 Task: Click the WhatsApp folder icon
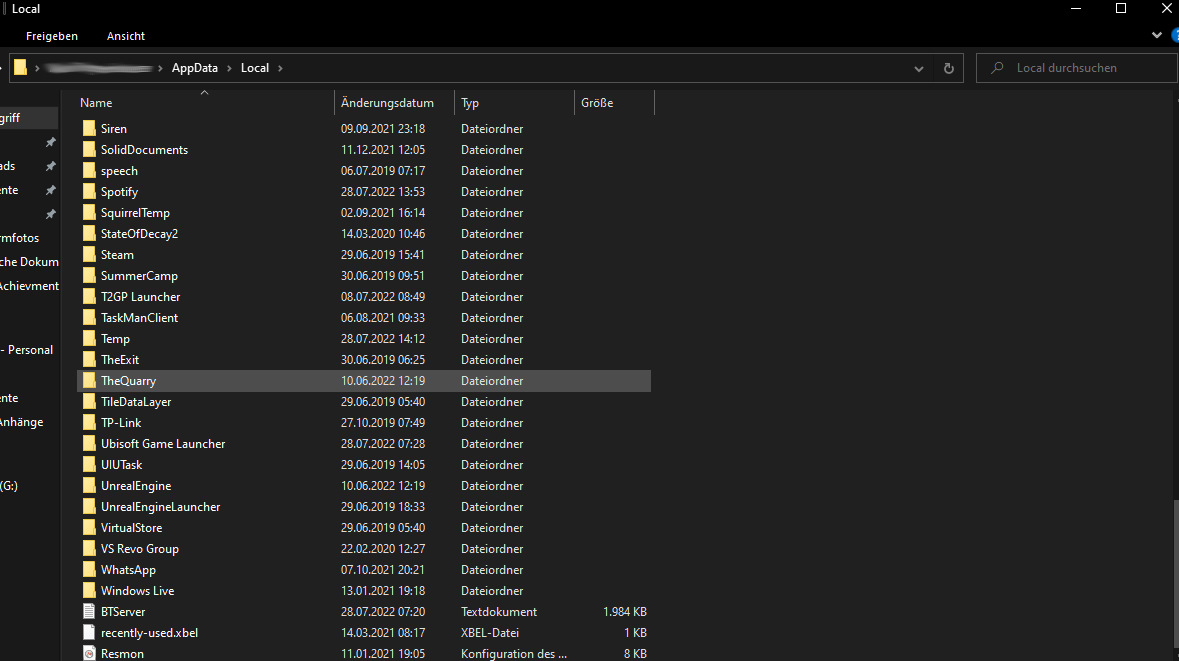tap(89, 570)
